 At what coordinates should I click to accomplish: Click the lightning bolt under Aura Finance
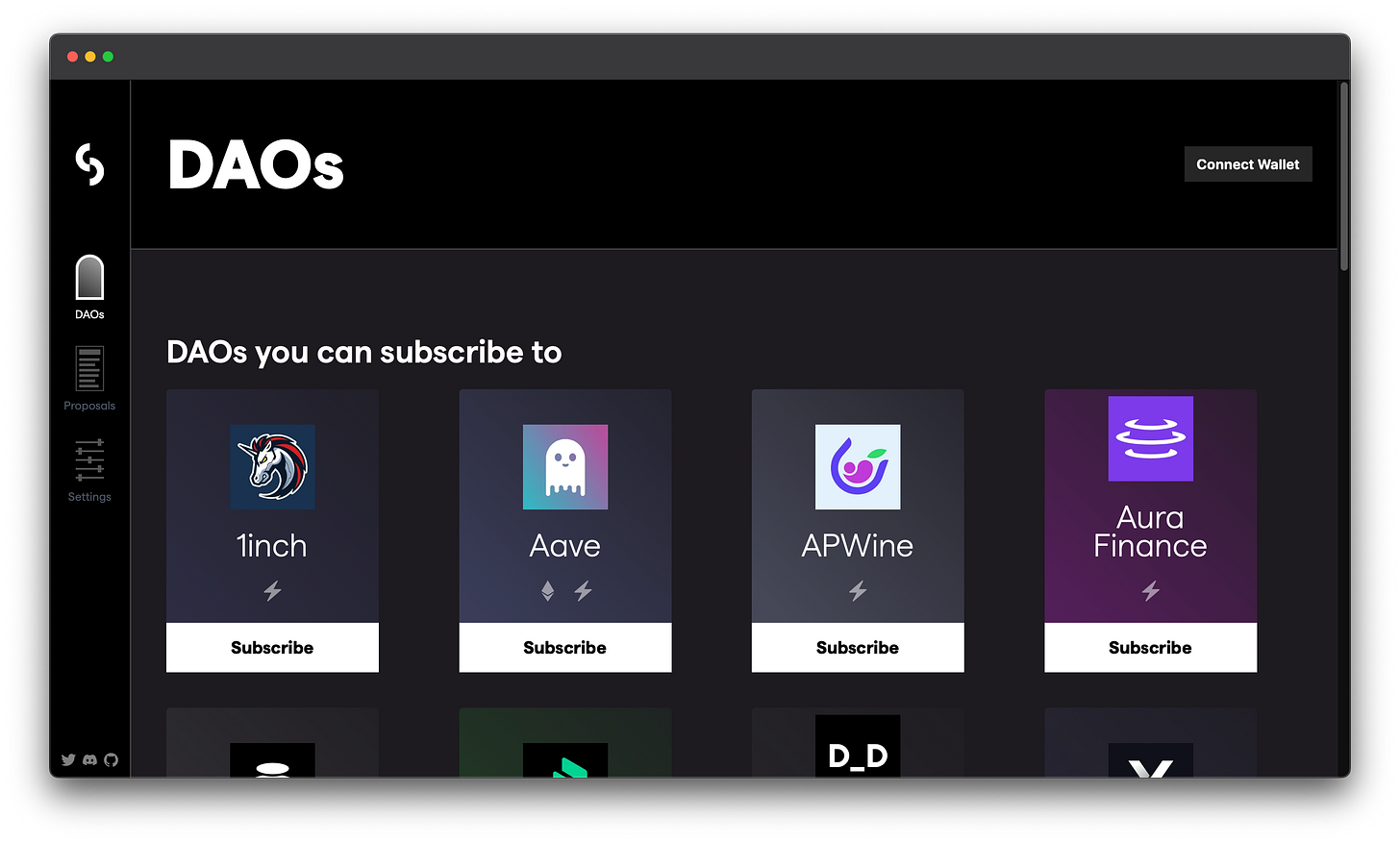click(x=1151, y=591)
